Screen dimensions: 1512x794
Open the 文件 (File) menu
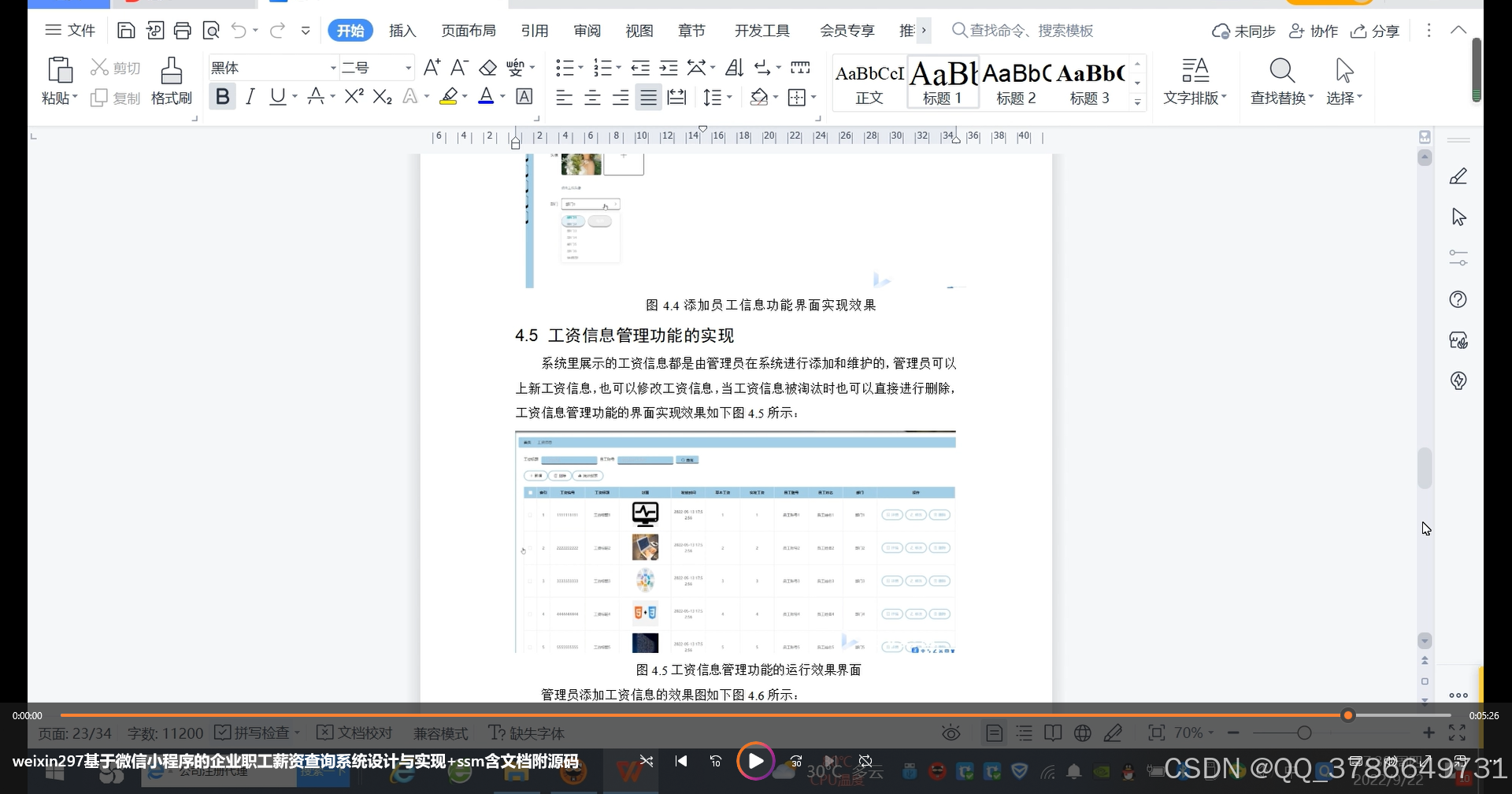coord(70,31)
